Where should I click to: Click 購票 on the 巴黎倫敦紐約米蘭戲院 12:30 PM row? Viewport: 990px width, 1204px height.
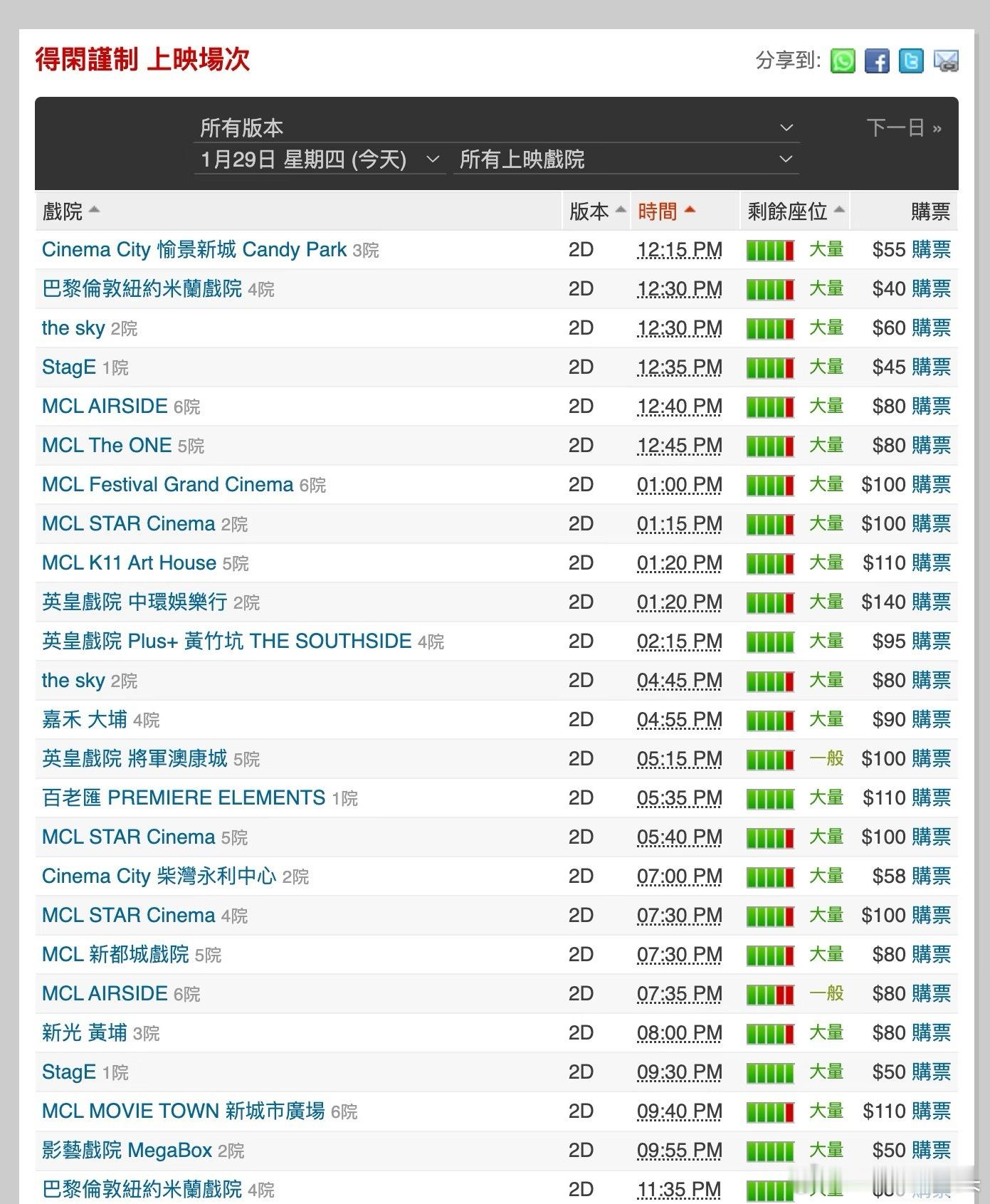[x=931, y=289]
